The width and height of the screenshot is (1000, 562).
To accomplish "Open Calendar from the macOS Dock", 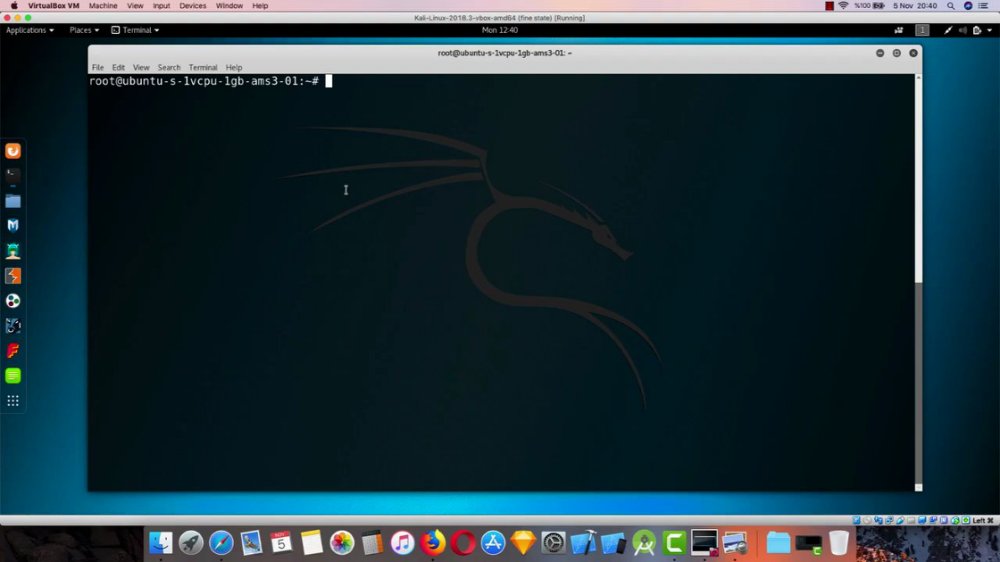I will tap(281, 543).
